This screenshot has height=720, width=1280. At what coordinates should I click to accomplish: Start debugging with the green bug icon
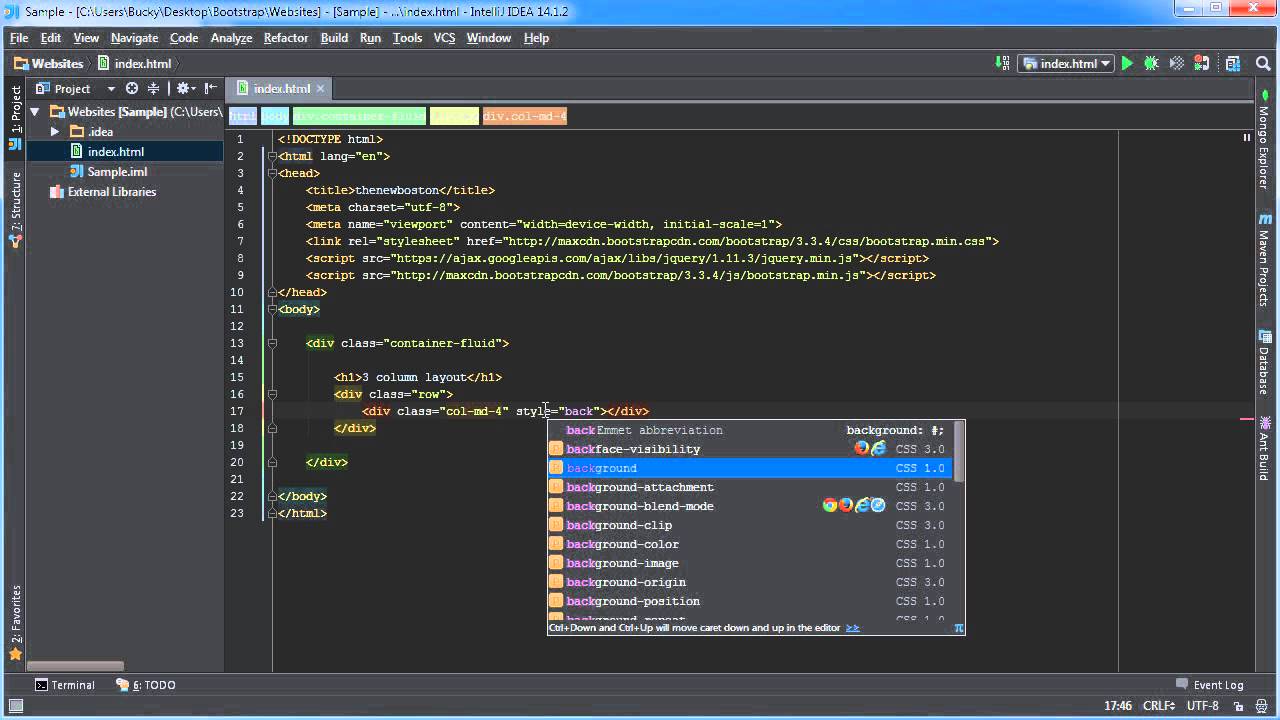[1151, 64]
